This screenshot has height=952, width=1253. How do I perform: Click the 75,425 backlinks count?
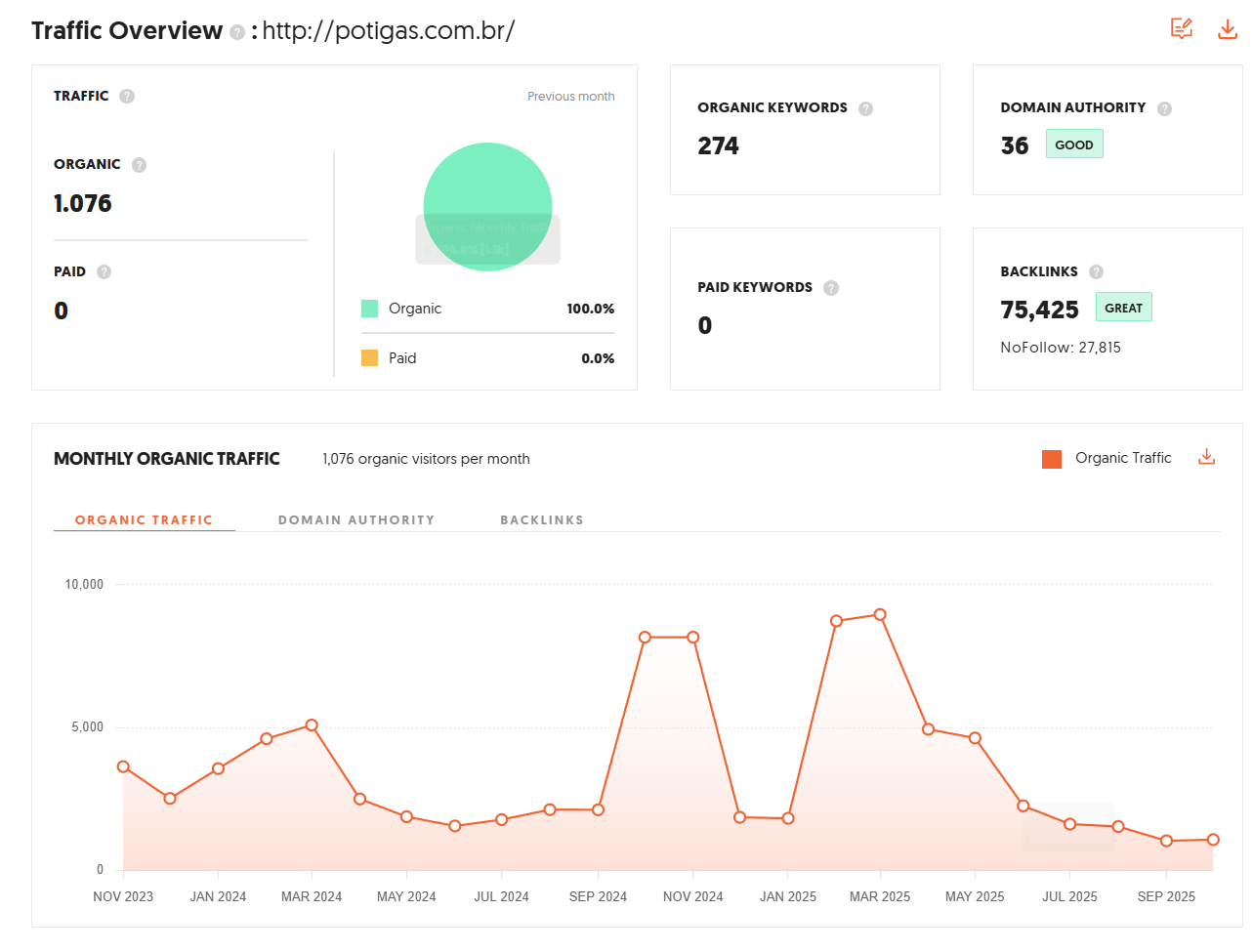coord(1039,310)
